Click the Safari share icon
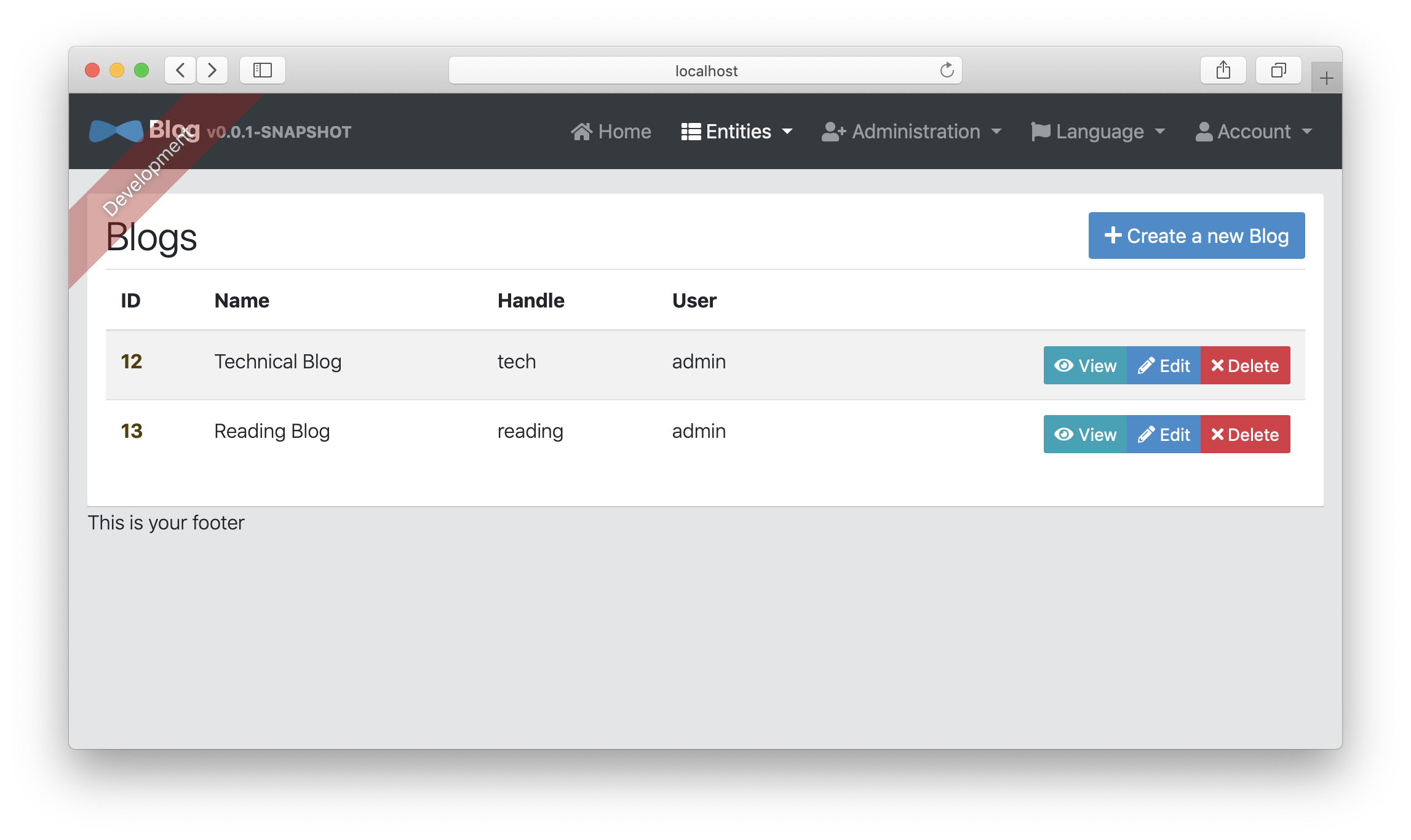The image size is (1411, 840). 1223,70
